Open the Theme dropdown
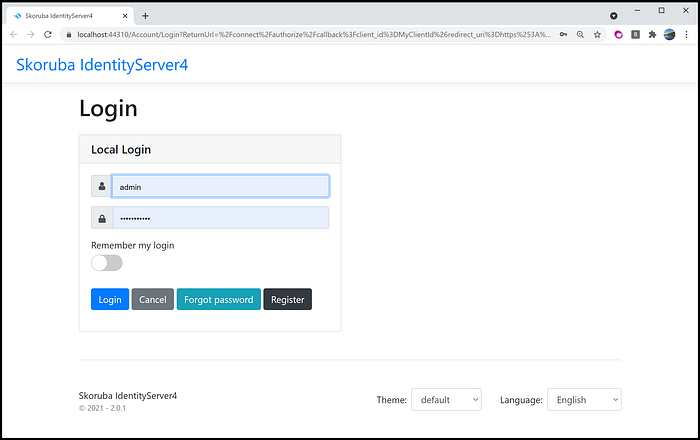Image resolution: width=700 pixels, height=440 pixels. tap(446, 399)
